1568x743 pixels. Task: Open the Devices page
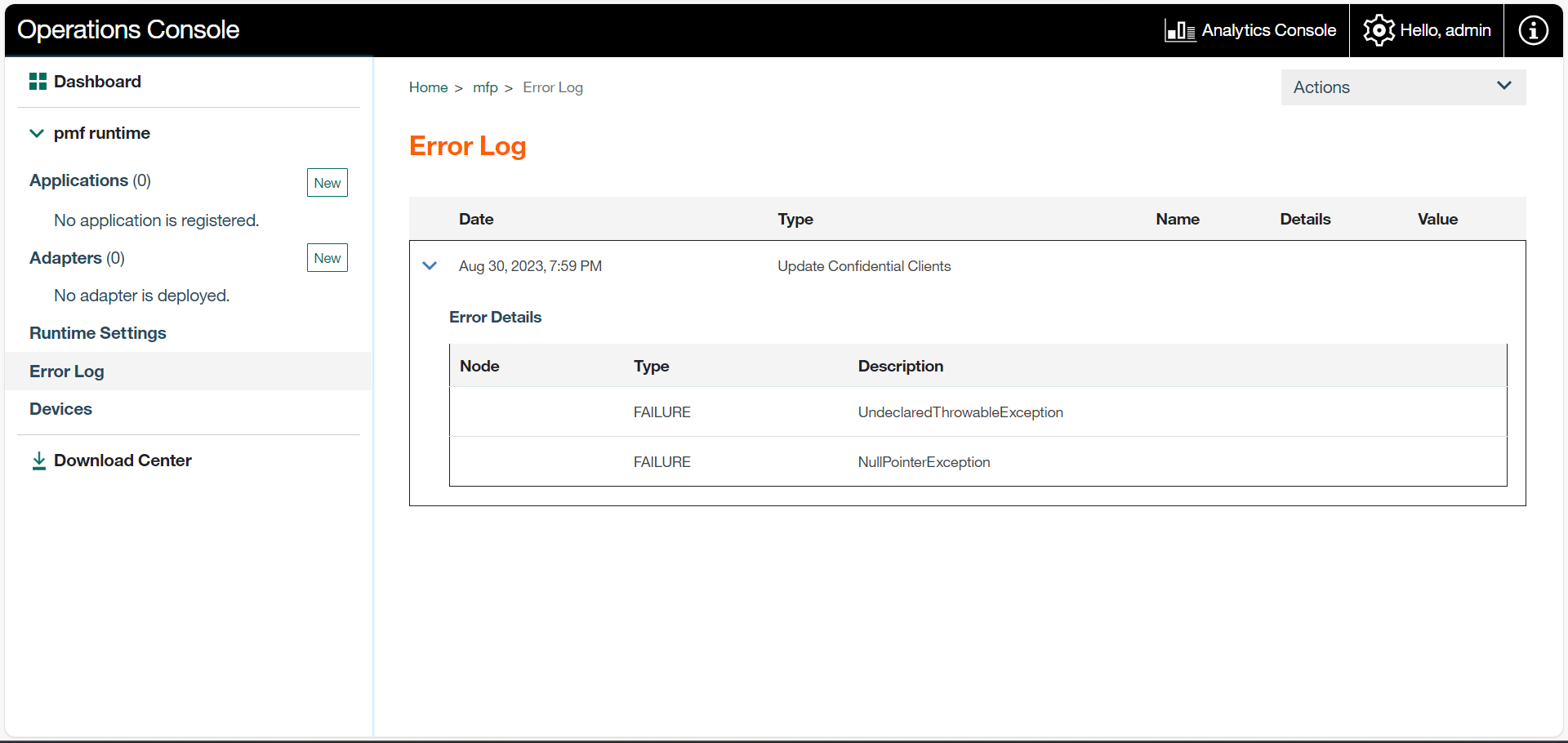tap(60, 409)
